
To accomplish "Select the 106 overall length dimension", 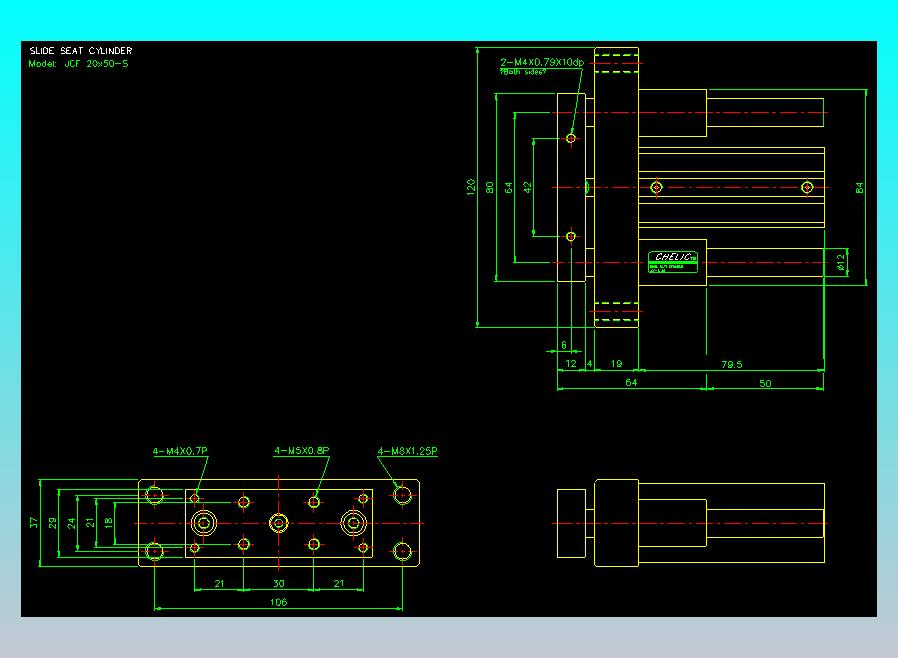I will click(x=278, y=602).
